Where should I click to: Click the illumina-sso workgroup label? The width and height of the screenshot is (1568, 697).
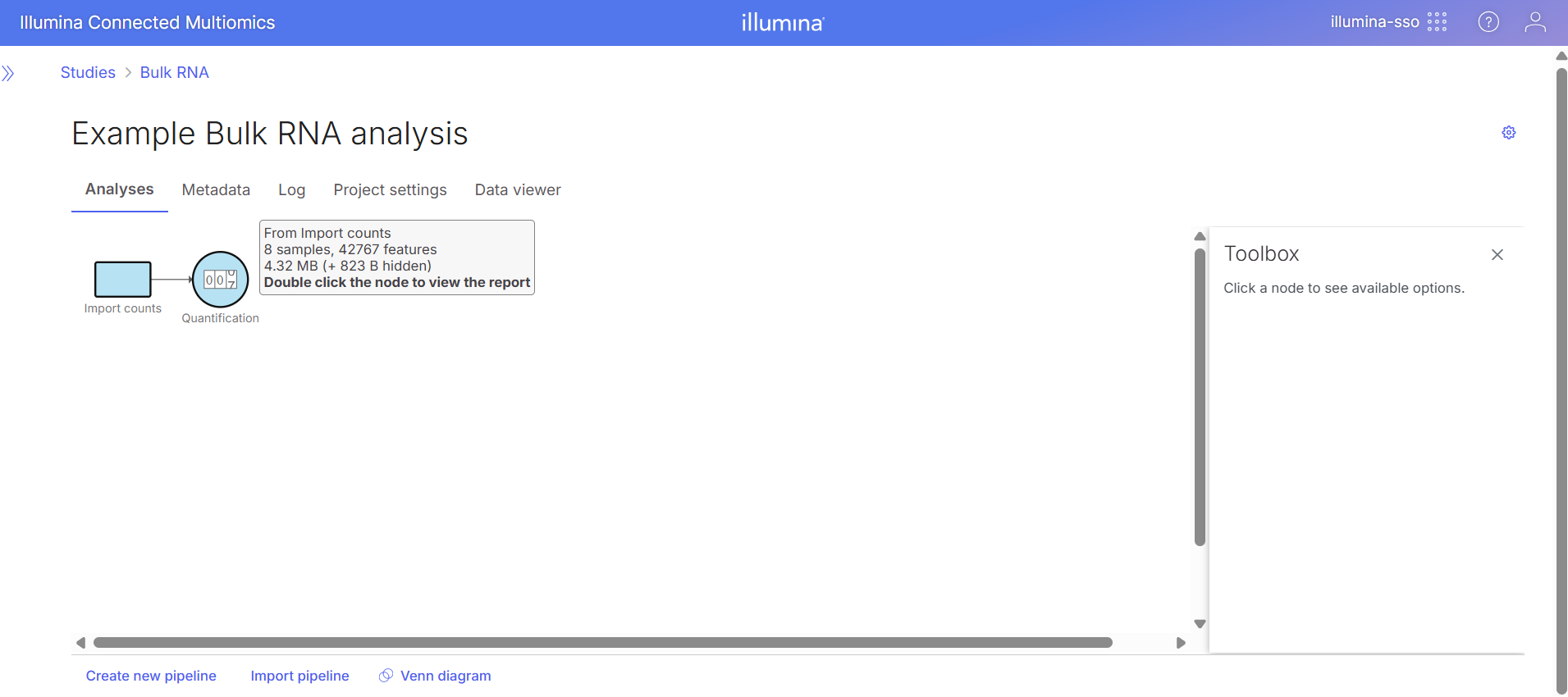coord(1374,22)
